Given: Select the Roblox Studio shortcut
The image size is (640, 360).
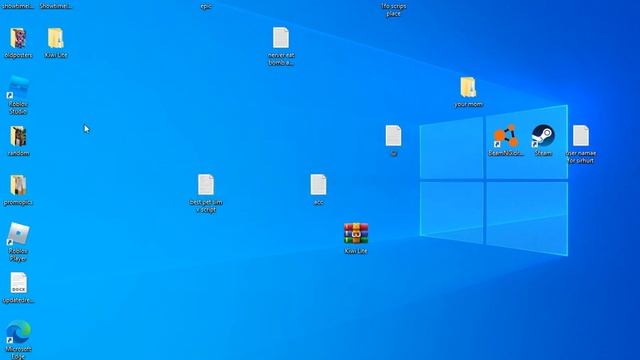Looking at the screenshot, I should click(x=18, y=87).
